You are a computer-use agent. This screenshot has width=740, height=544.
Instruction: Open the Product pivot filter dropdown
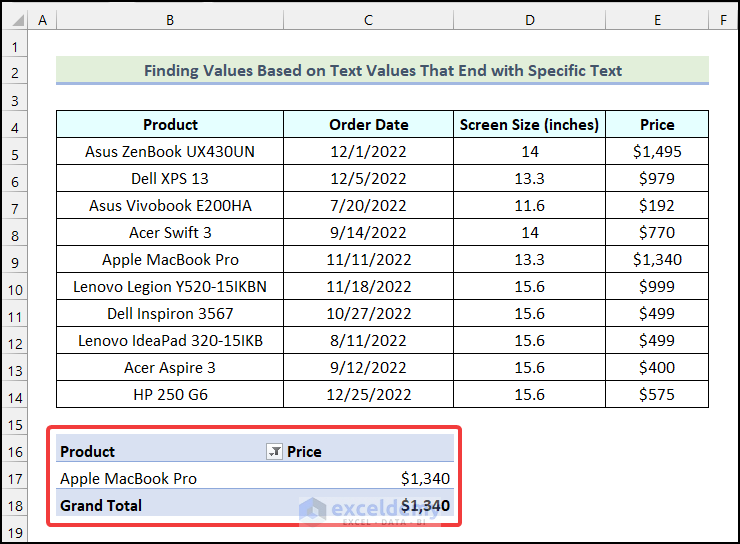(274, 452)
